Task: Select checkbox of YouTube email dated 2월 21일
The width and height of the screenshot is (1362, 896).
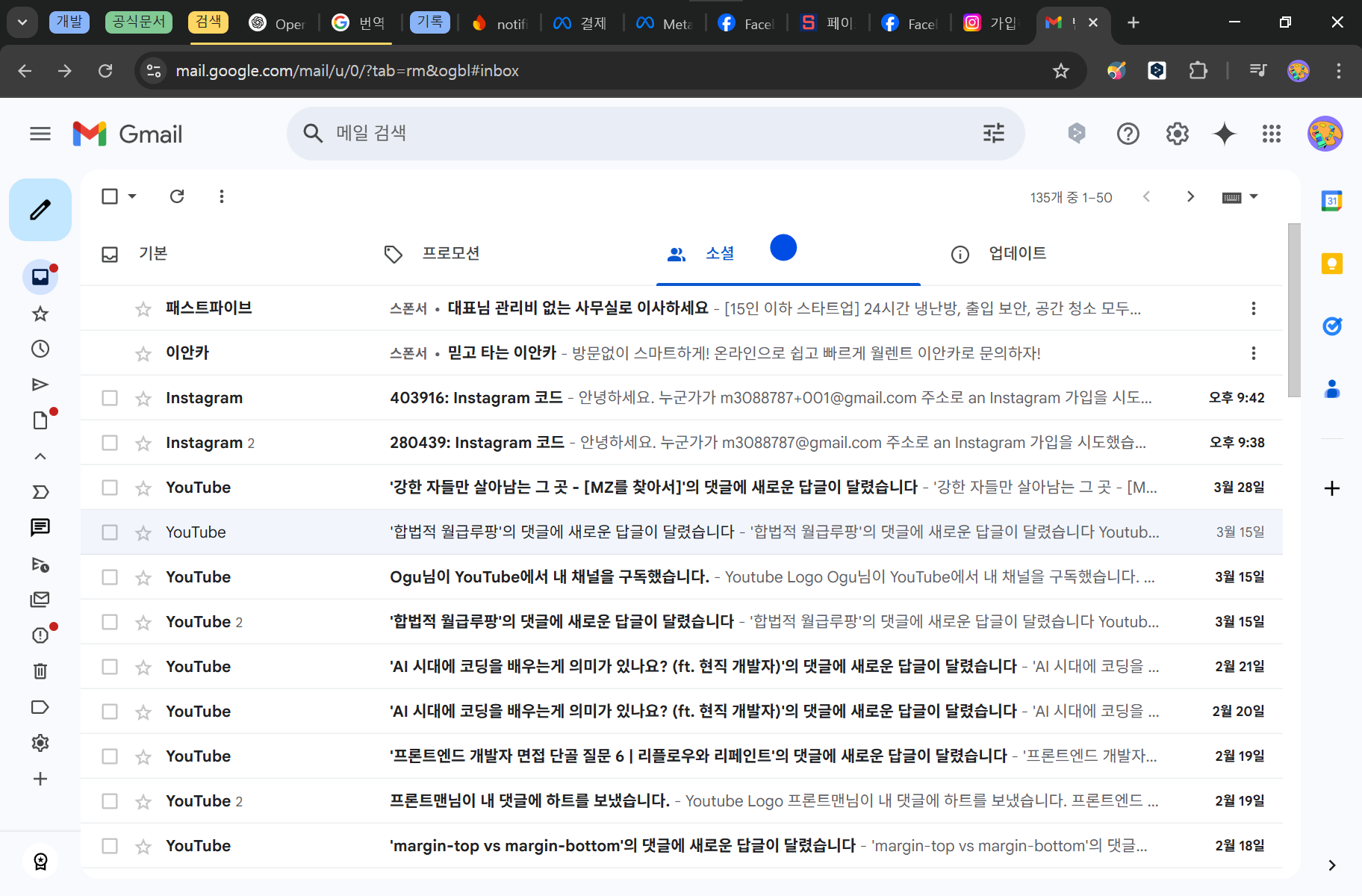Action: click(110, 667)
